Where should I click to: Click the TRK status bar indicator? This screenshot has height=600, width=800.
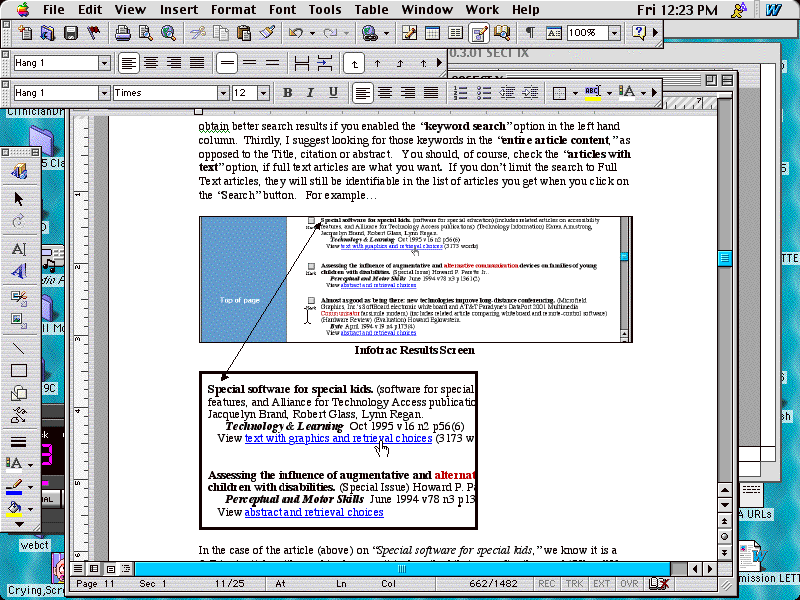(x=574, y=584)
